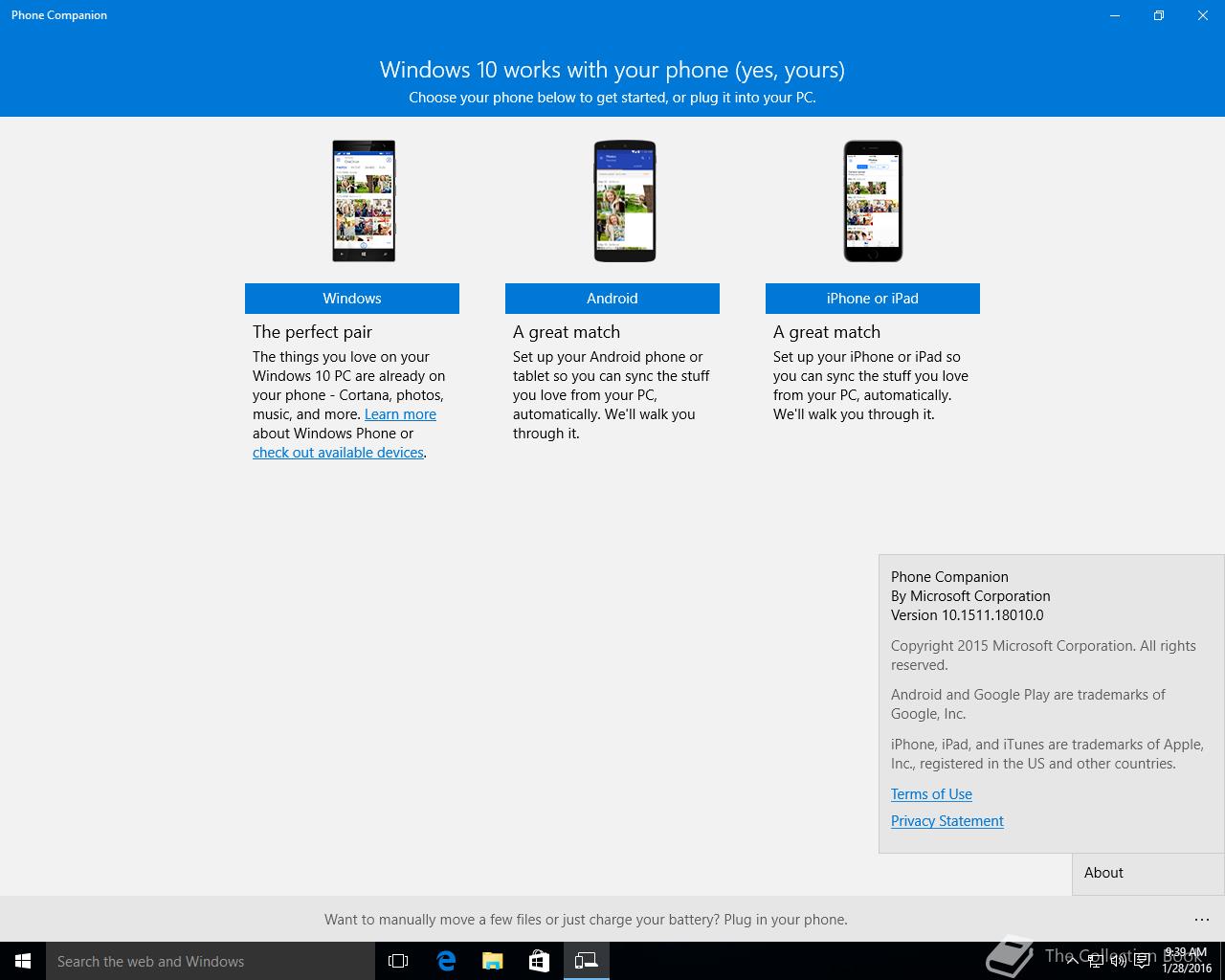The height and width of the screenshot is (980, 1225).
Task: Open File Explorer from the taskbar
Action: (x=492, y=961)
